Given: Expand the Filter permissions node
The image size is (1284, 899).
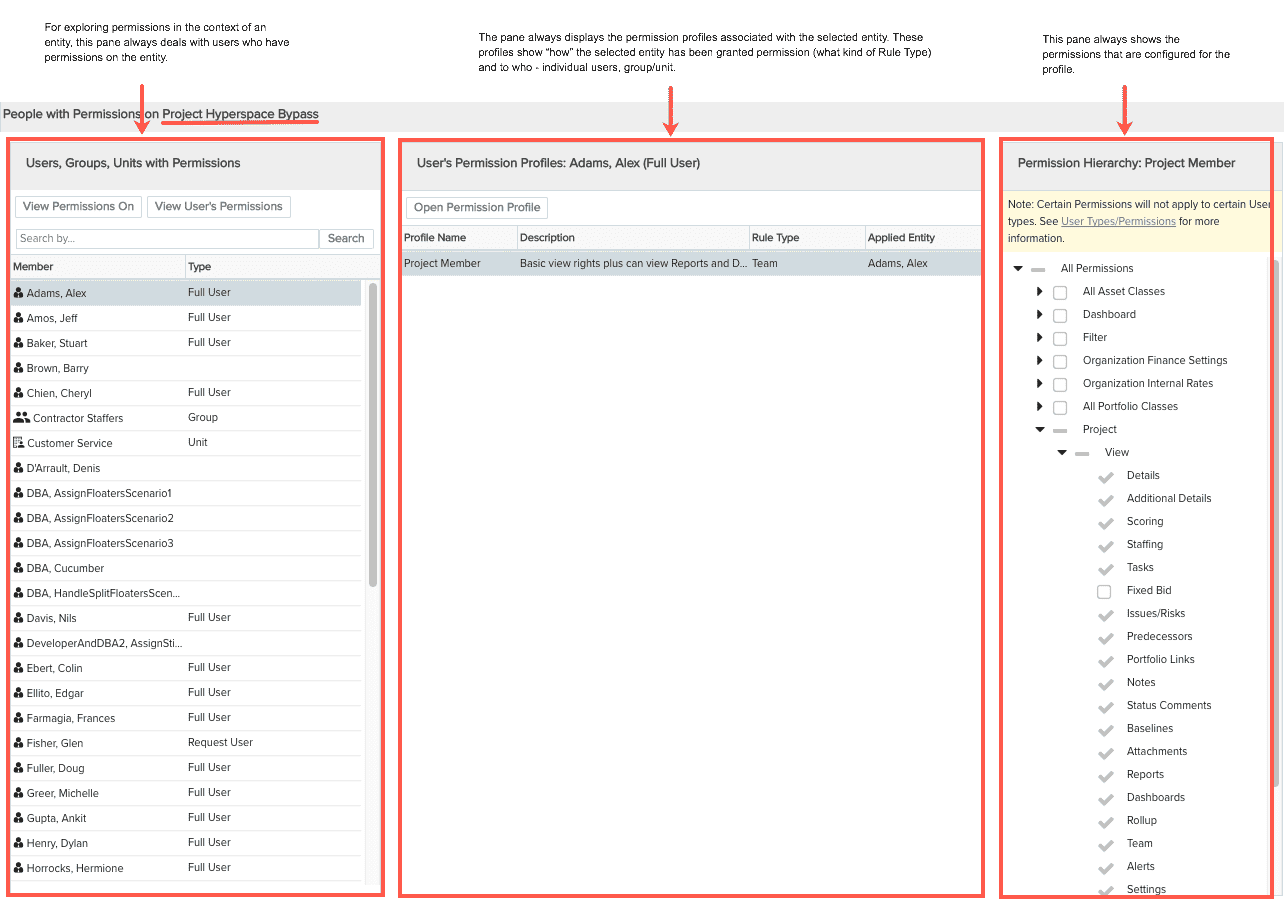Looking at the screenshot, I should coord(1039,338).
